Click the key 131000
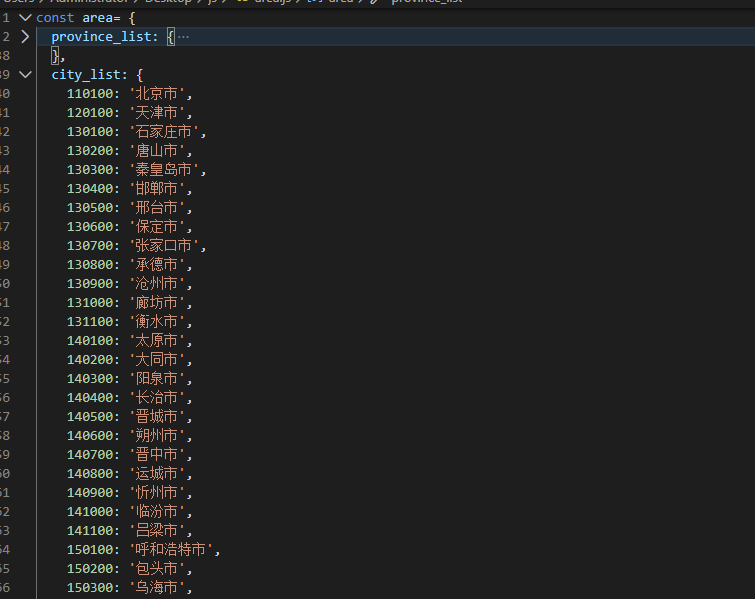 [90, 303]
